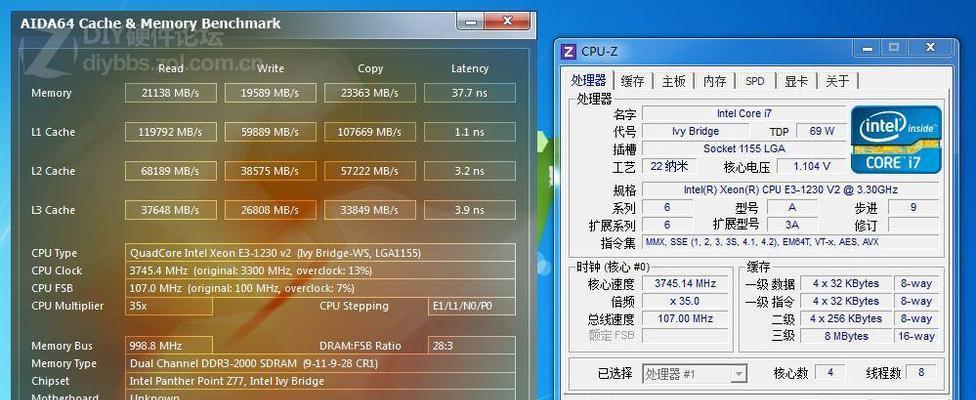Click L1 Cache Read value 119792 MB/s
The image size is (976, 400).
pyautogui.click(x=171, y=132)
